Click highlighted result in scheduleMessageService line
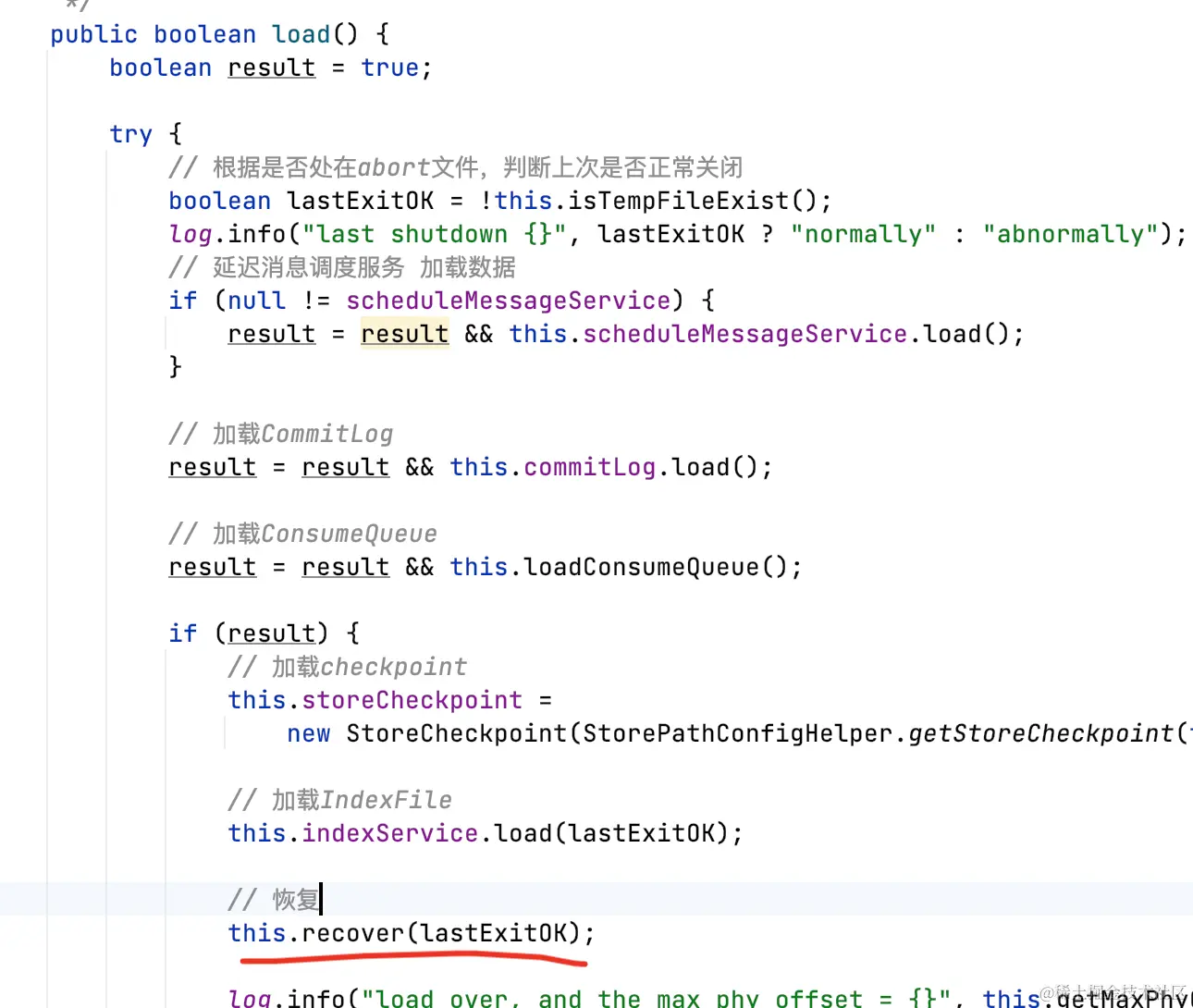The image size is (1193, 1008). pos(404,334)
